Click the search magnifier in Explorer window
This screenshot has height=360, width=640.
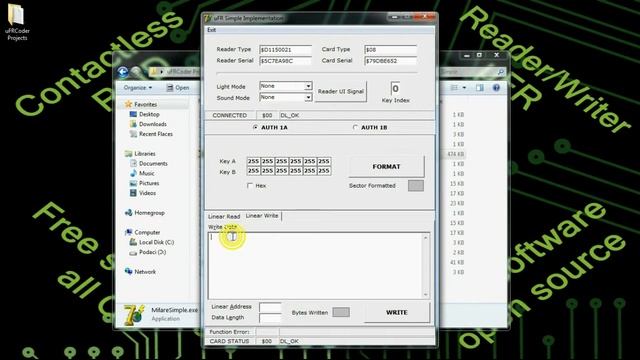[x=500, y=72]
